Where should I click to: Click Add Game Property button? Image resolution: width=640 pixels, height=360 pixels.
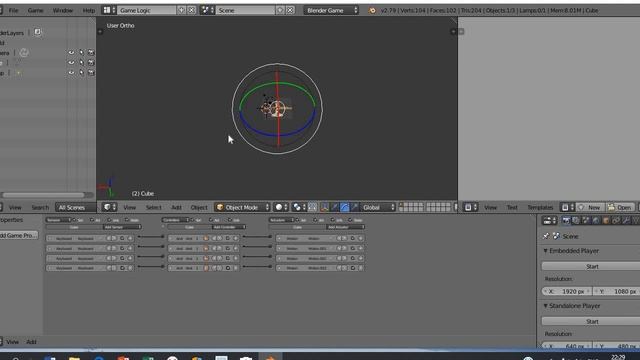click(x=18, y=235)
